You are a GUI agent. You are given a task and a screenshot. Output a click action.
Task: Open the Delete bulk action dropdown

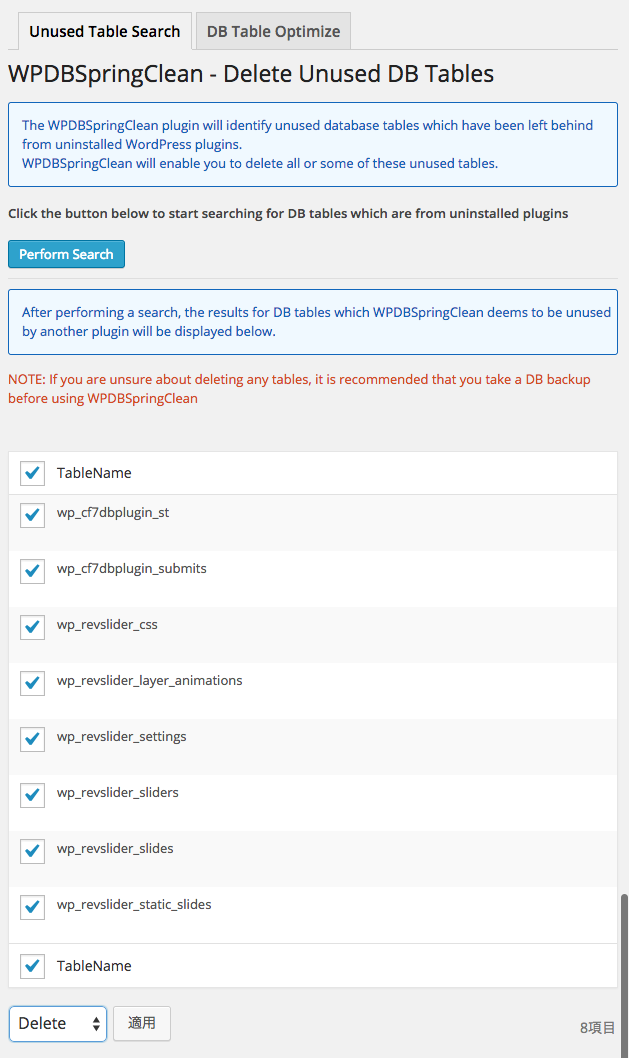tap(58, 1024)
